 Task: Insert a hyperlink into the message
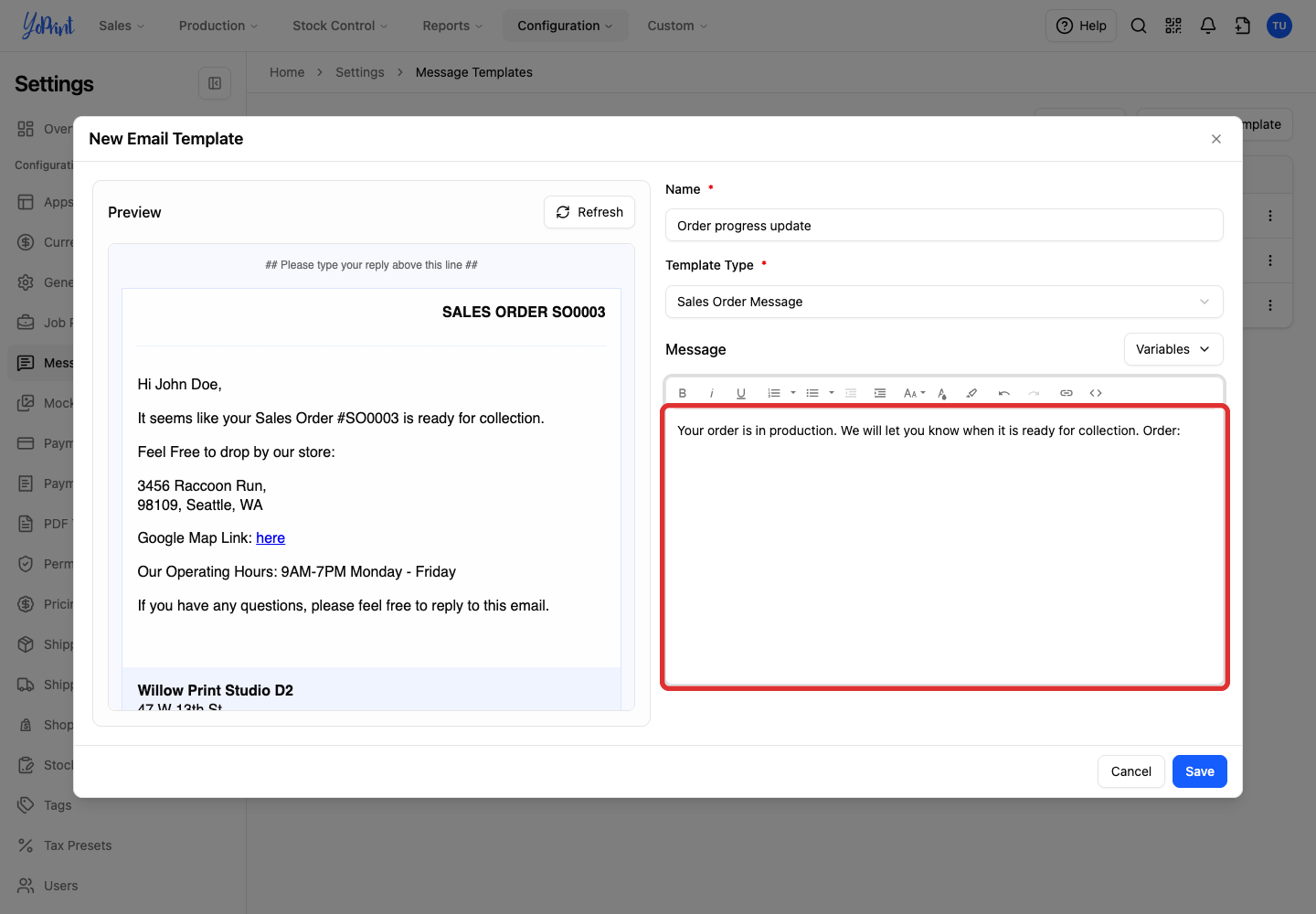click(1067, 393)
